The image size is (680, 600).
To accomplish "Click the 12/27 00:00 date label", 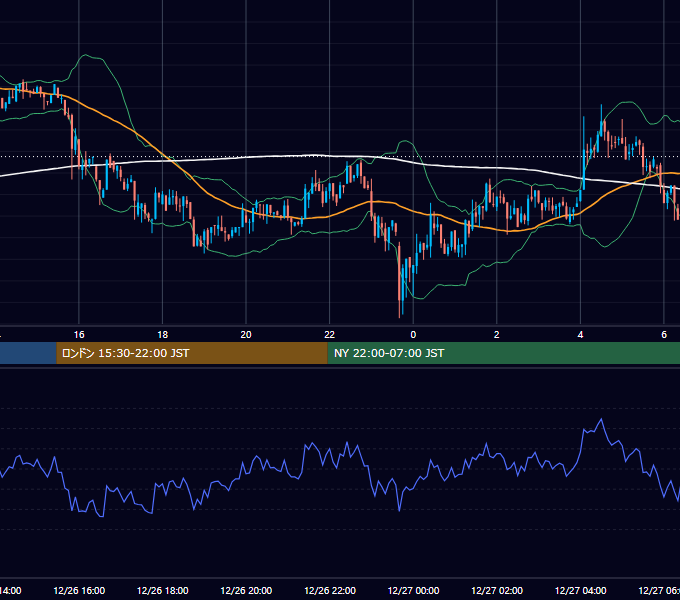I will tap(413, 590).
